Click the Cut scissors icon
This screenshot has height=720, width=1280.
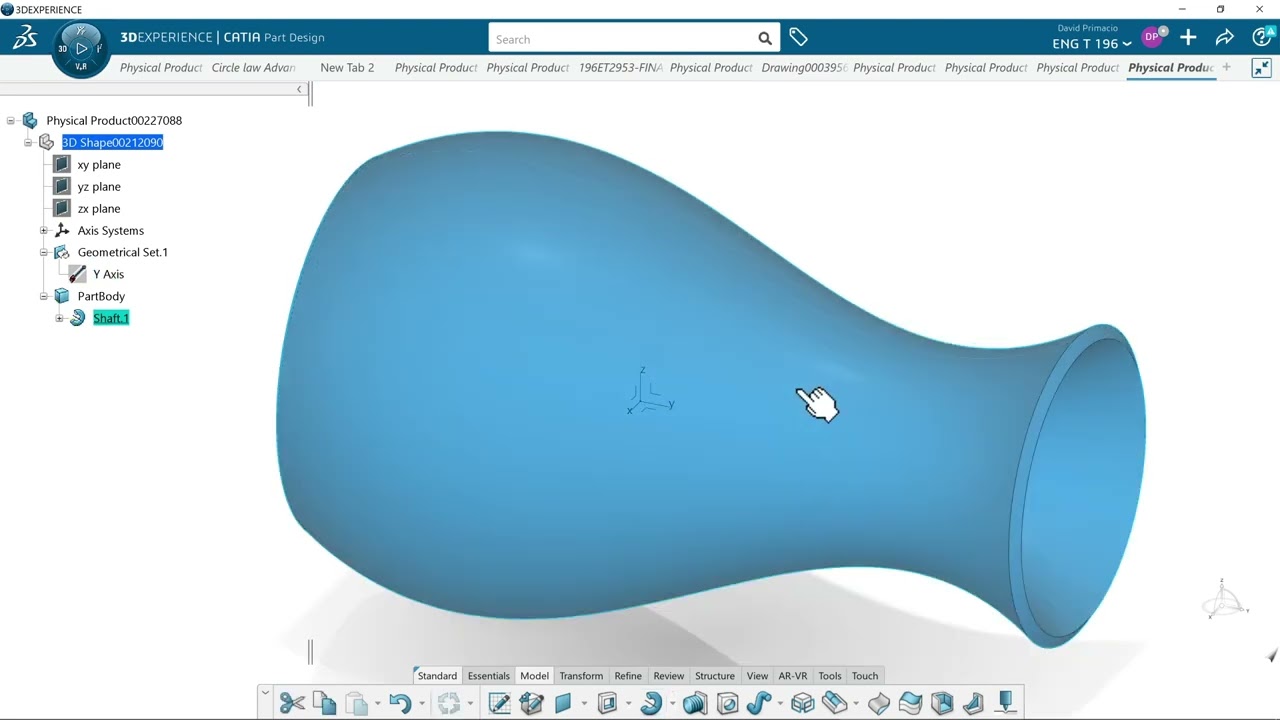tap(292, 703)
